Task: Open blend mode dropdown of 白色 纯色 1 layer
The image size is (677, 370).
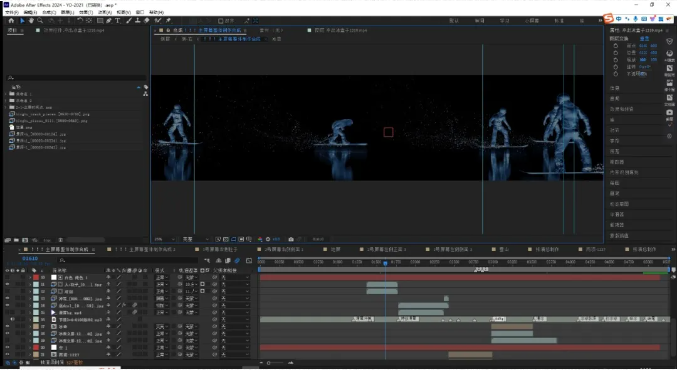Action: (x=161, y=278)
